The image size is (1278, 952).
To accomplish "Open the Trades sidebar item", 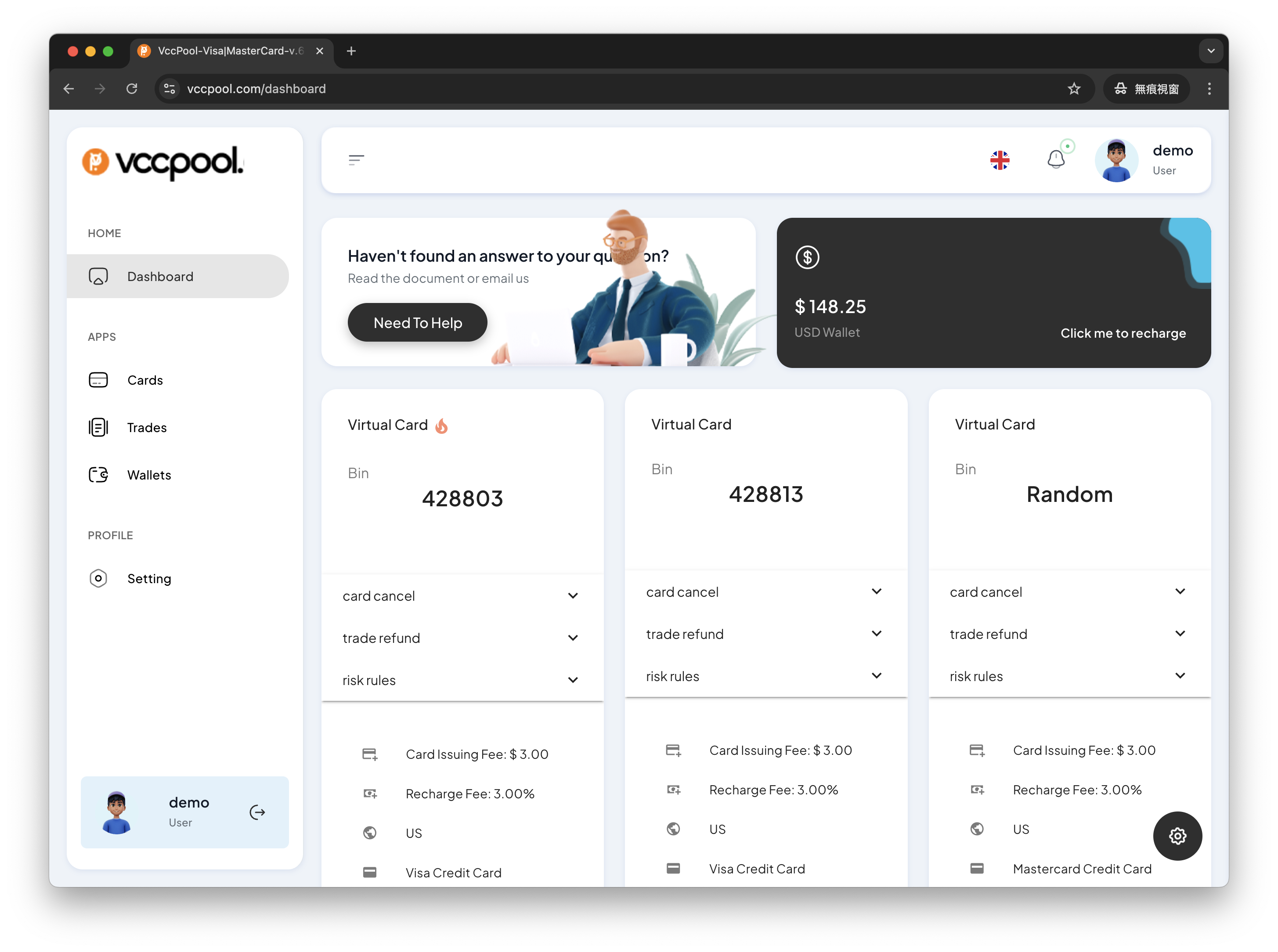I will pyautogui.click(x=146, y=428).
